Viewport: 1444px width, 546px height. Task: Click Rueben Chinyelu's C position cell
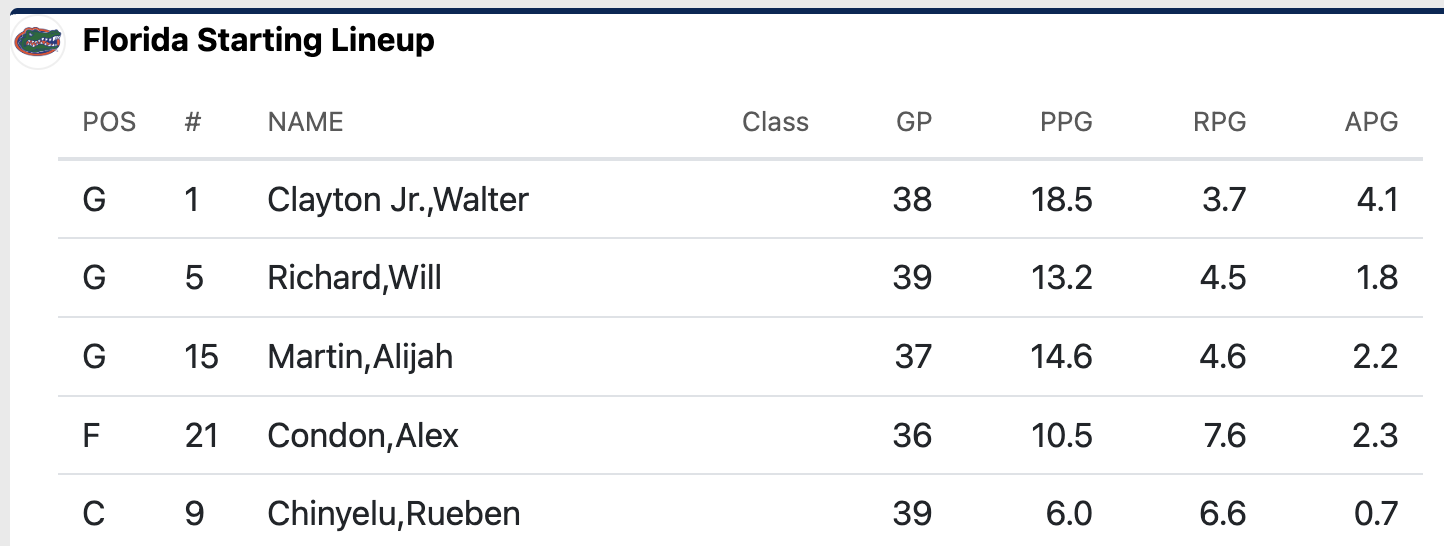click(x=93, y=514)
